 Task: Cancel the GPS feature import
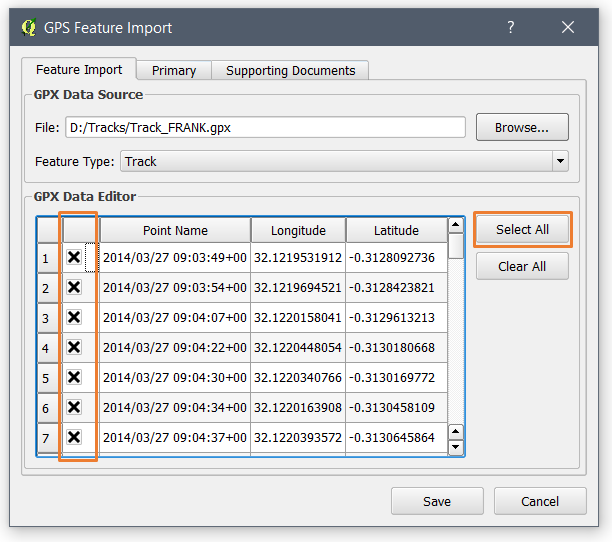[x=540, y=501]
